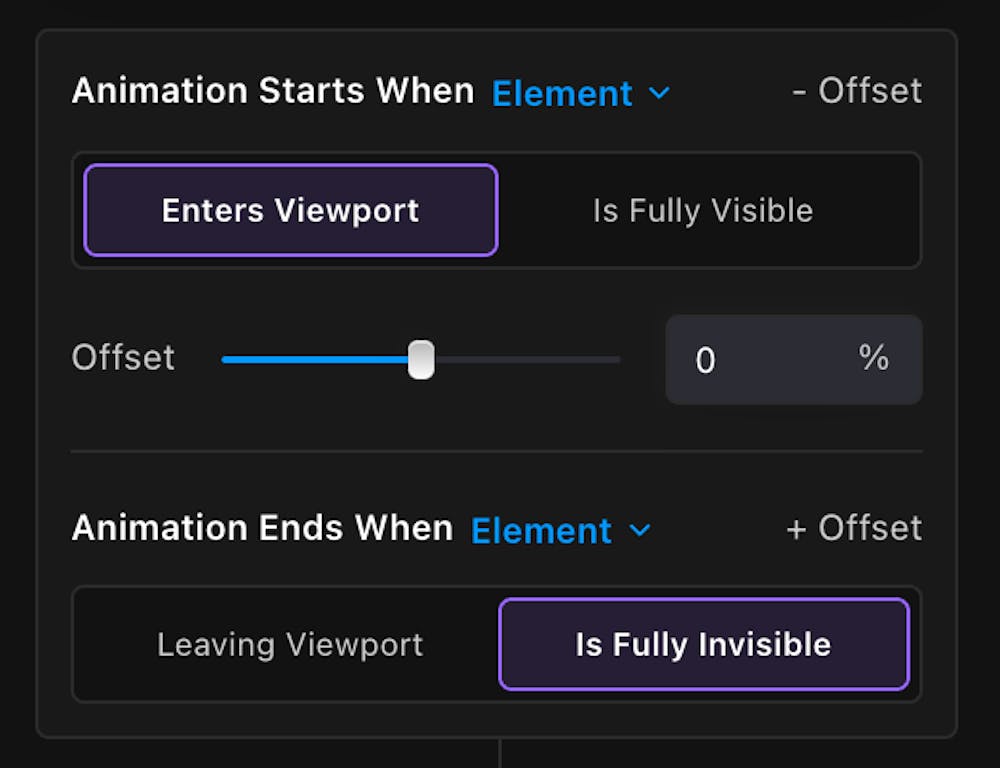The width and height of the screenshot is (1000, 768).
Task: Click the plus icon in "+ Offset"
Action: point(796,529)
